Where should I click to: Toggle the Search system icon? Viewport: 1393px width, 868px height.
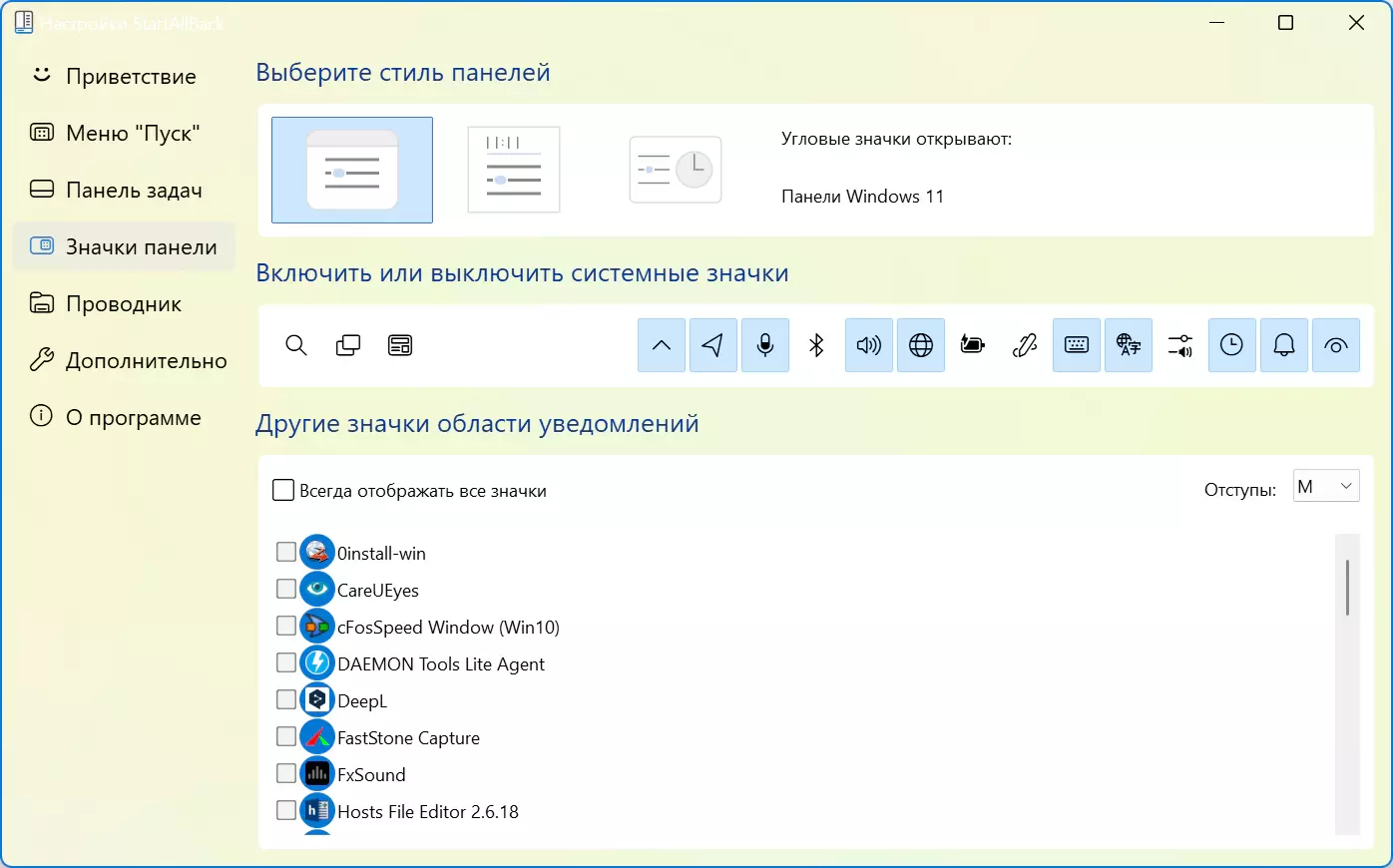point(296,345)
